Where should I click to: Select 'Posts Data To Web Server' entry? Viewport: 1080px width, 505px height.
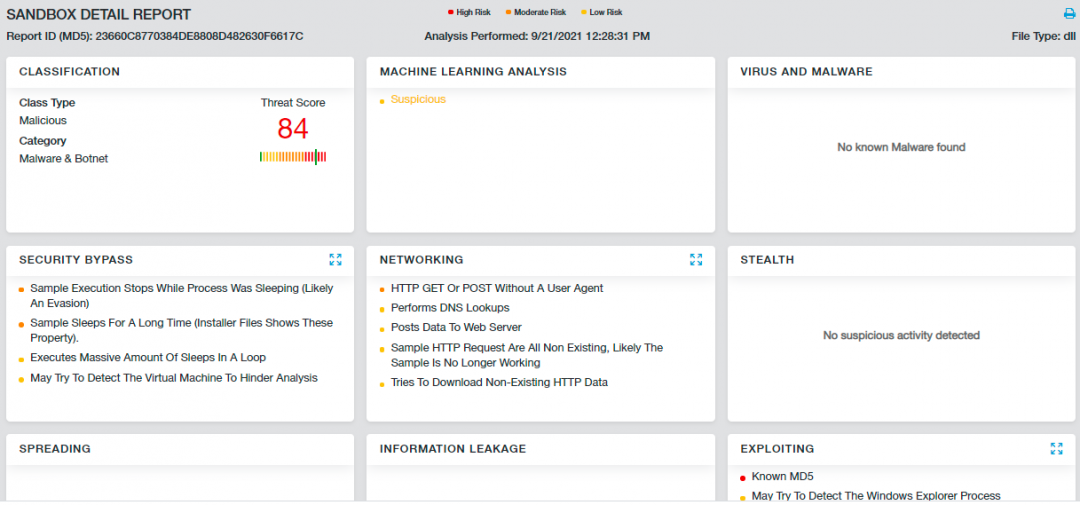coord(456,328)
